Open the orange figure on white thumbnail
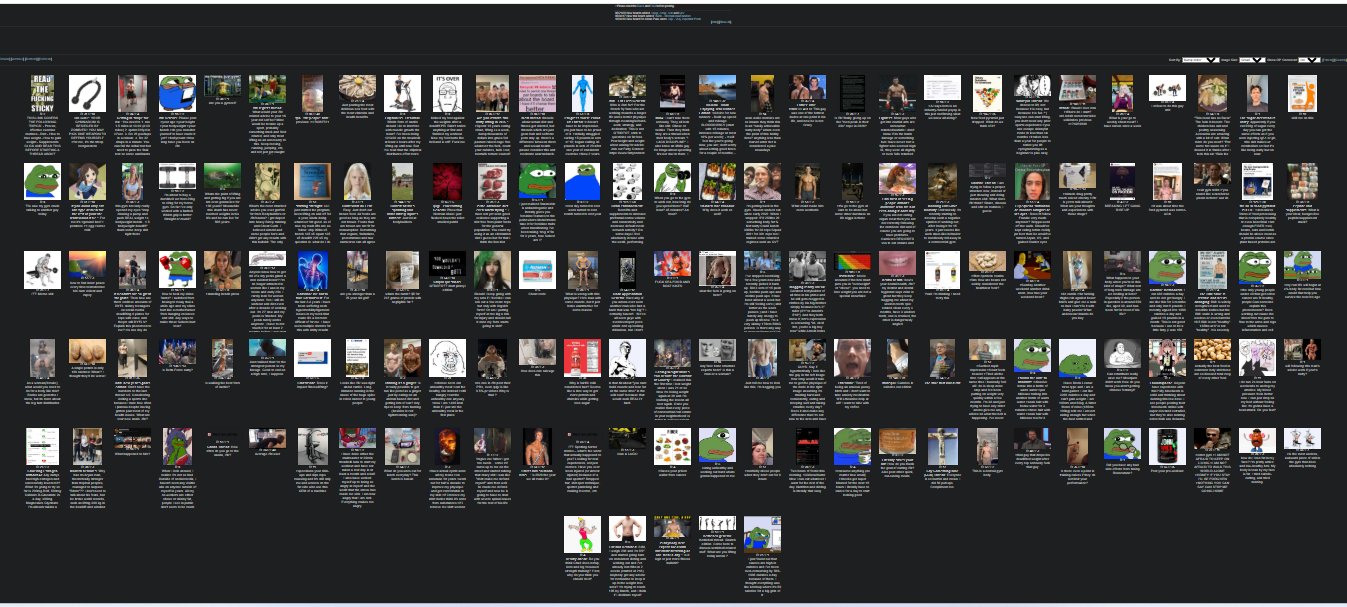The width and height of the screenshot is (1347, 607). [x=1302, y=92]
